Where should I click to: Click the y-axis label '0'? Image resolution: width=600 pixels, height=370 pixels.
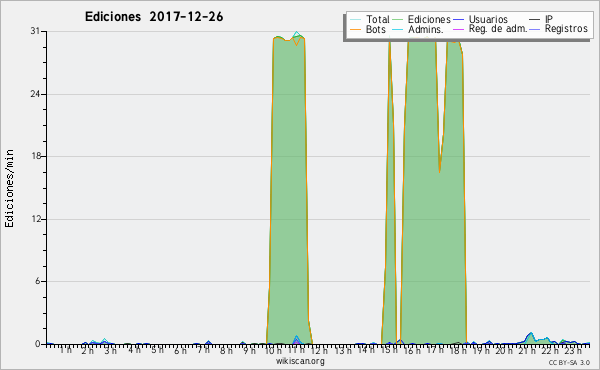[38, 344]
